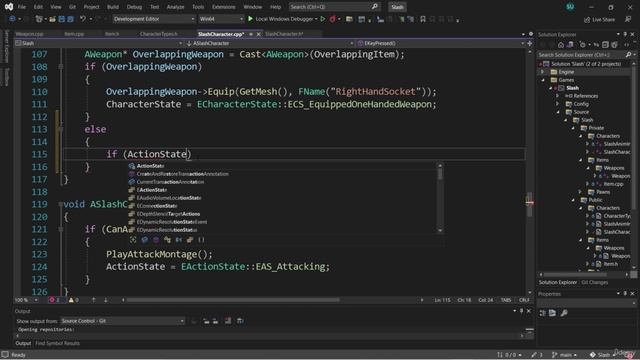Select EActionState in the IntelliSense list
Viewport: 640px width, 360px height.
(151, 190)
